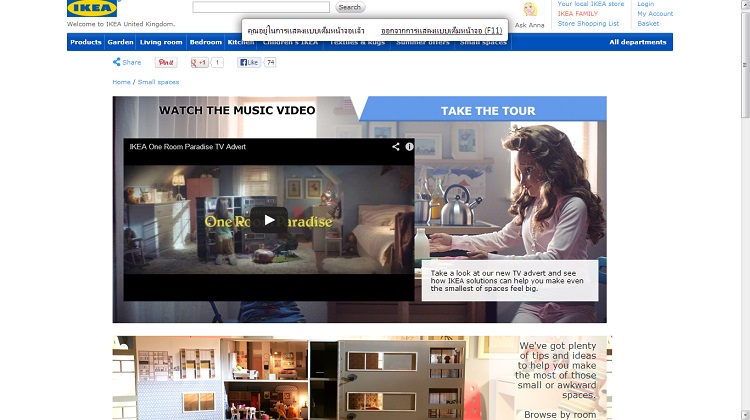Image resolution: width=750 pixels, height=420 pixels.
Task: Open the Small spaces menu
Action: coord(483,42)
